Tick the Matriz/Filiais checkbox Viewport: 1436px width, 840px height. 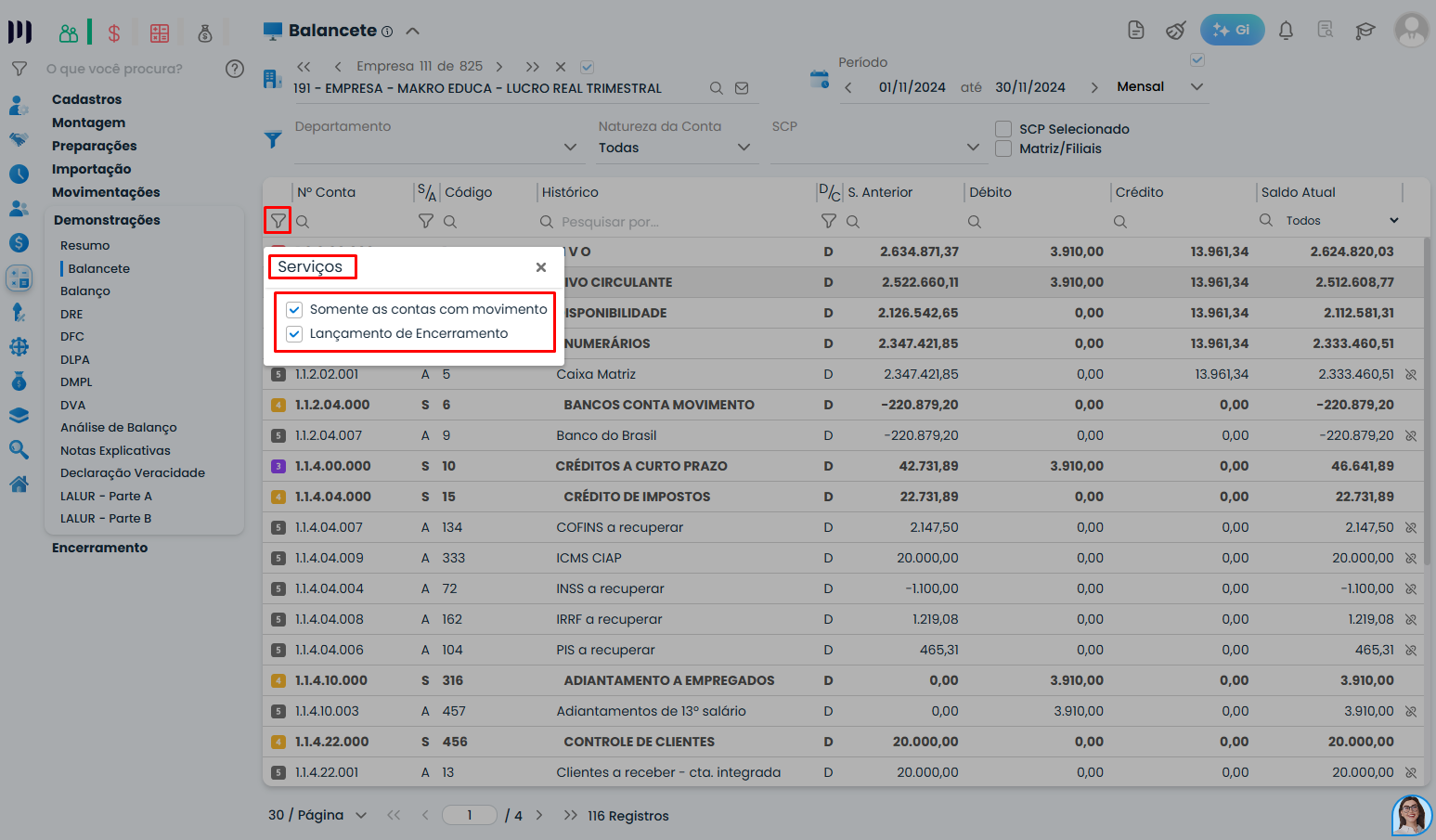(x=1003, y=149)
